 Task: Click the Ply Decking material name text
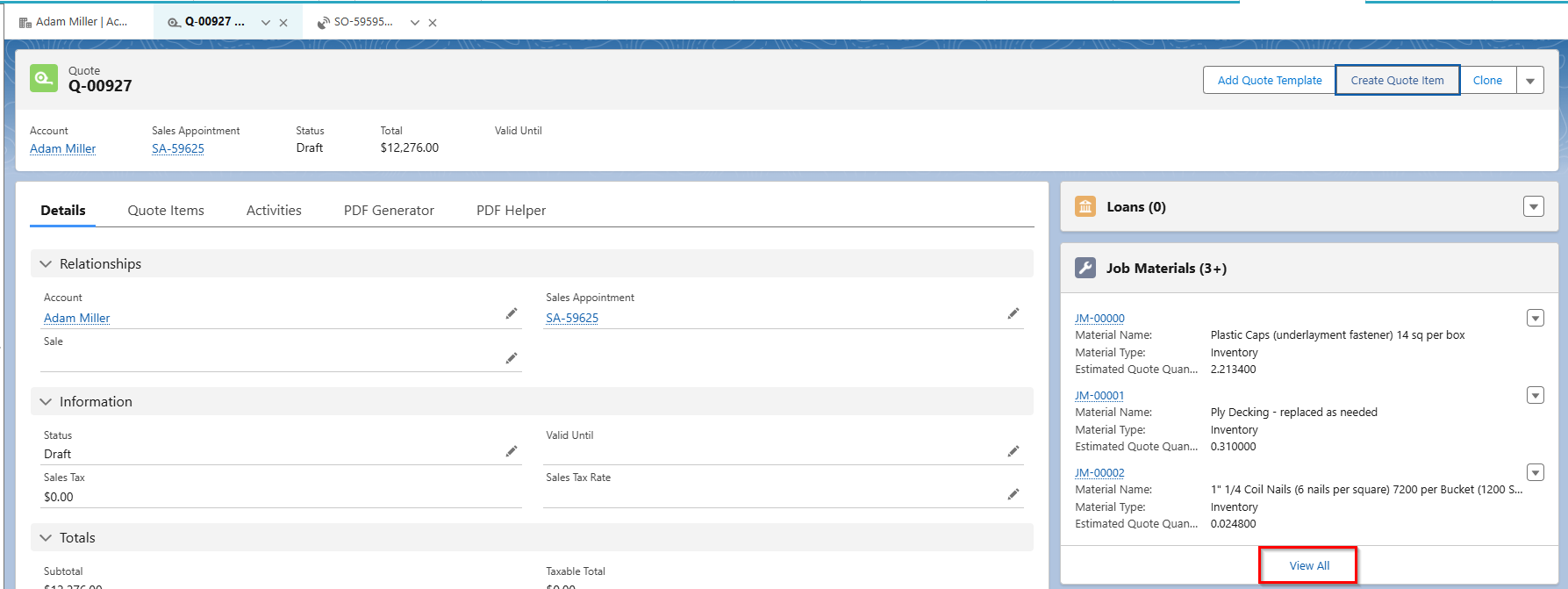click(1293, 412)
